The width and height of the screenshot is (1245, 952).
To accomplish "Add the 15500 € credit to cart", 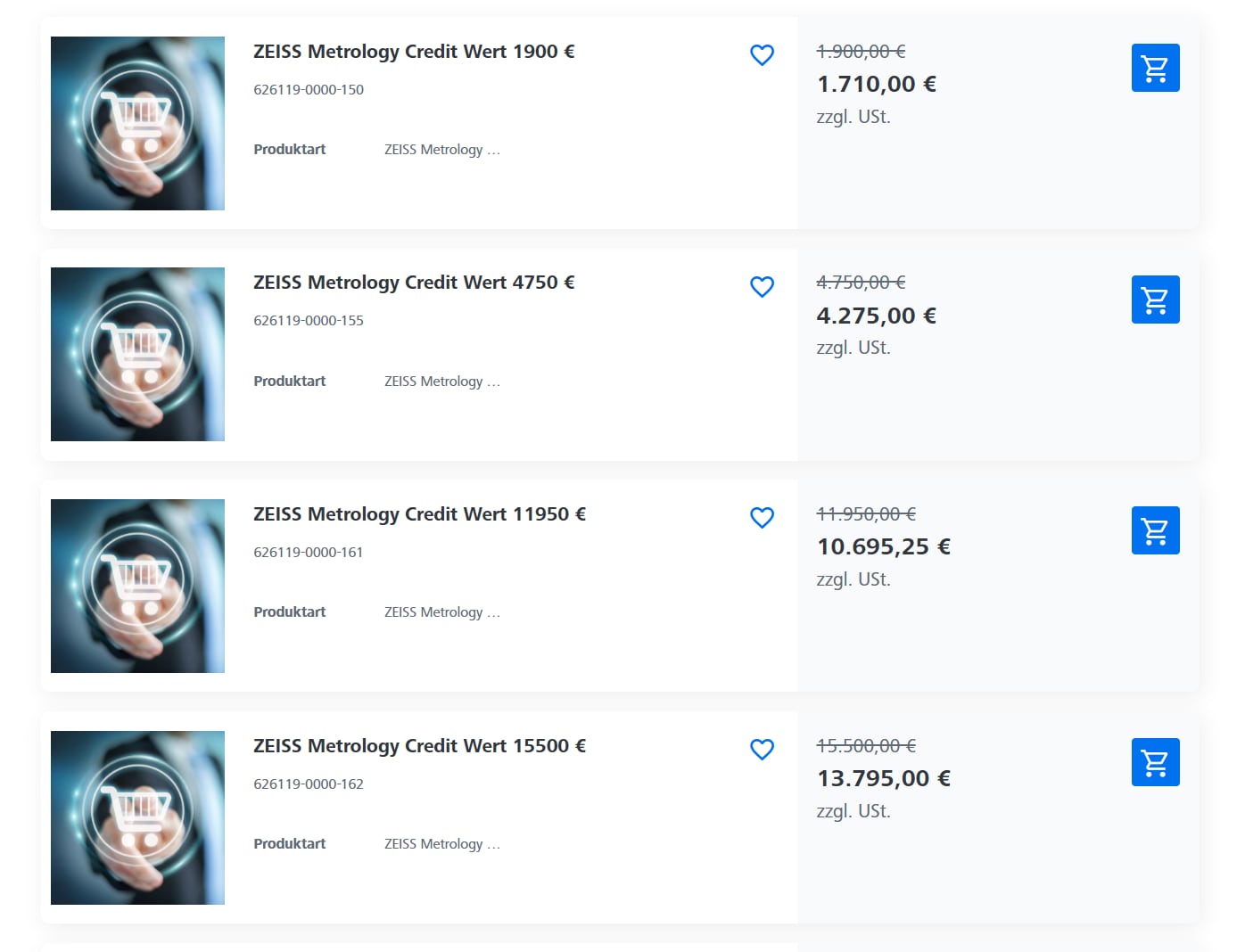I will 1155,762.
